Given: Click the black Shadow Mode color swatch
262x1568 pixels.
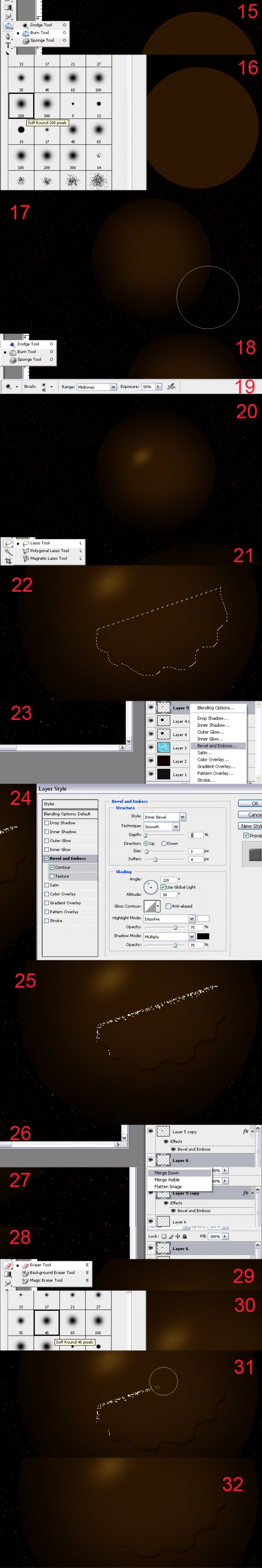Looking at the screenshot, I should (203, 936).
